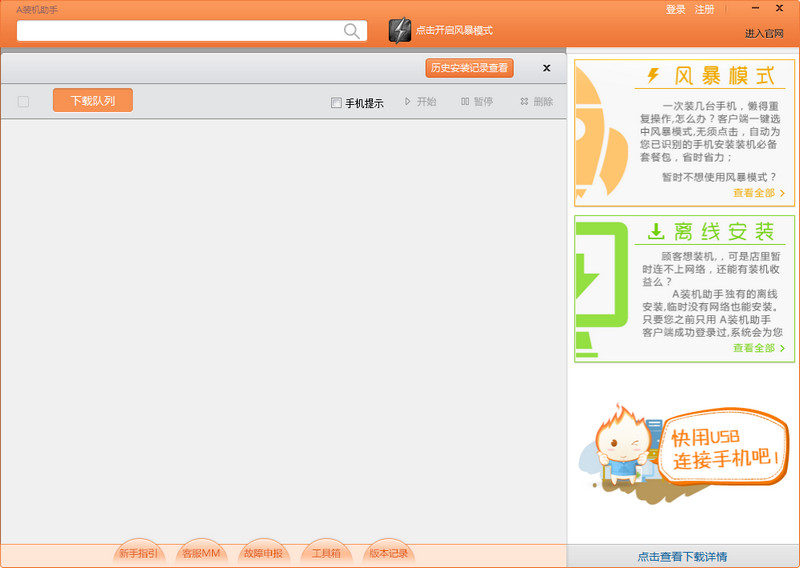The height and width of the screenshot is (568, 800).
Task: Open the 工具箱 tab
Action: tap(326, 553)
